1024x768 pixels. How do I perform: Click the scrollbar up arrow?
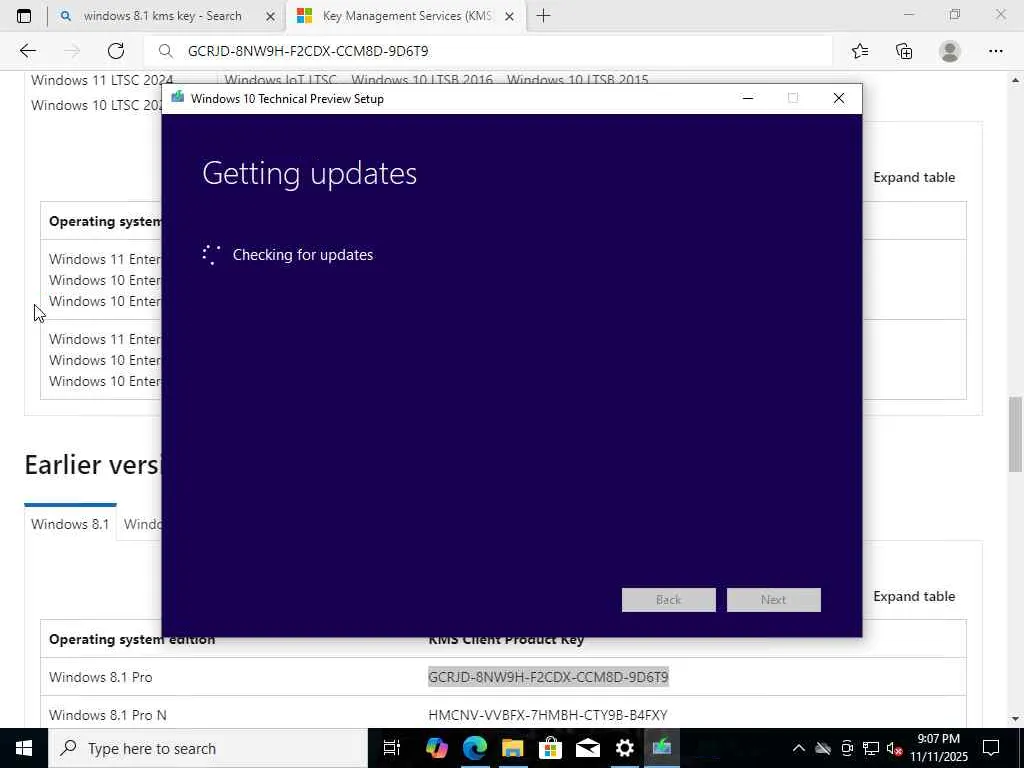tap(1016, 80)
